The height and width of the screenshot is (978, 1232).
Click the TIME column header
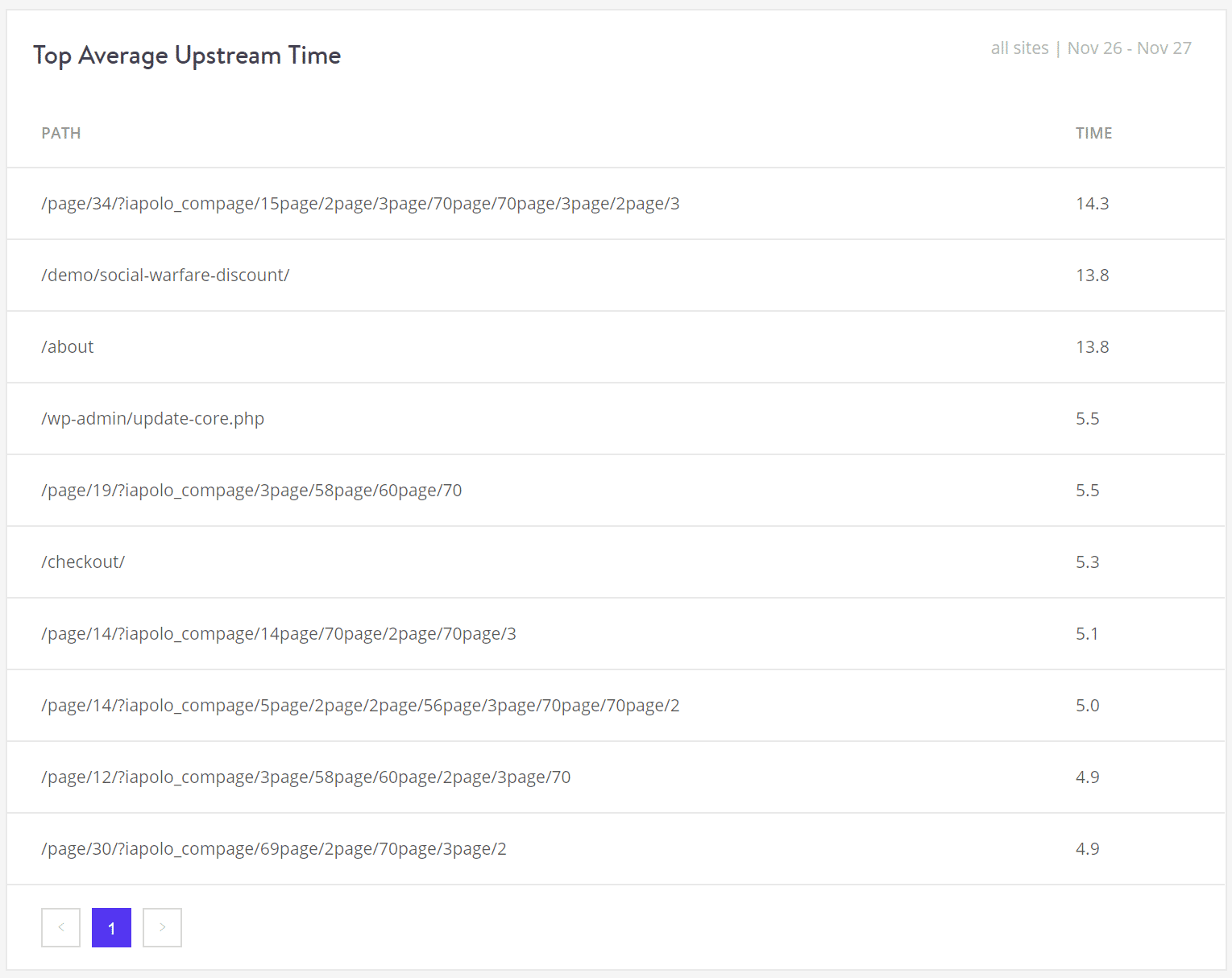[x=1093, y=133]
